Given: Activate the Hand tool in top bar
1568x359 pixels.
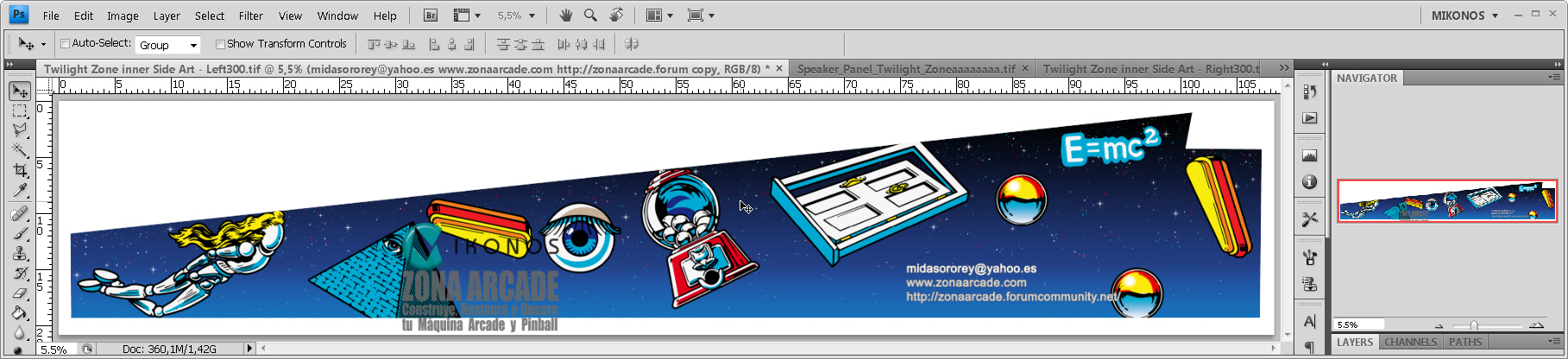Looking at the screenshot, I should (x=566, y=16).
